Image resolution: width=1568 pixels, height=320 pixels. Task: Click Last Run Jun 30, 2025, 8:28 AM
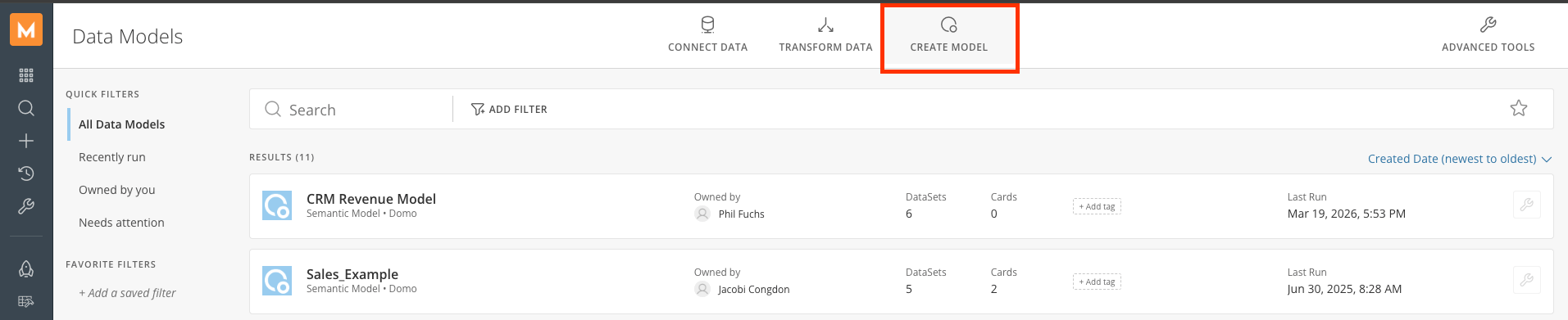tap(1344, 289)
